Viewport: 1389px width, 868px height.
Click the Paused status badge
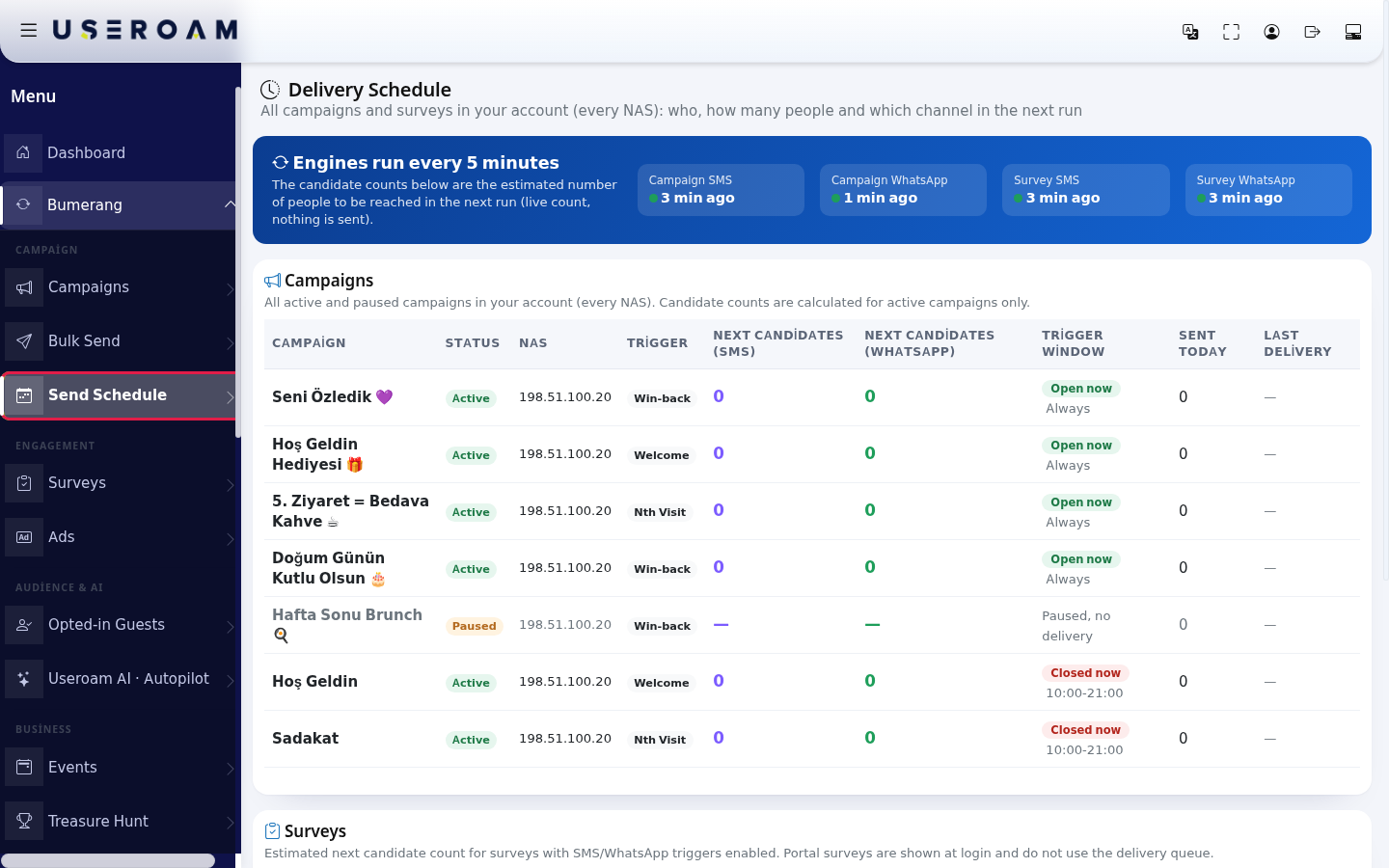pos(475,626)
